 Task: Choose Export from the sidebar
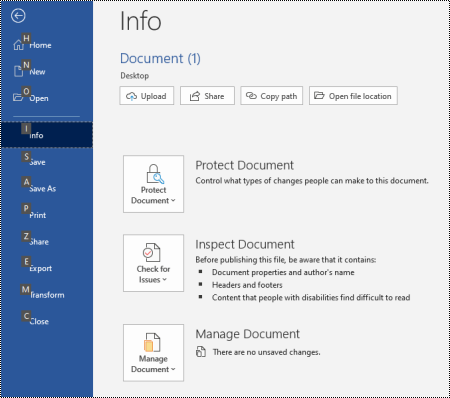[x=47, y=268]
